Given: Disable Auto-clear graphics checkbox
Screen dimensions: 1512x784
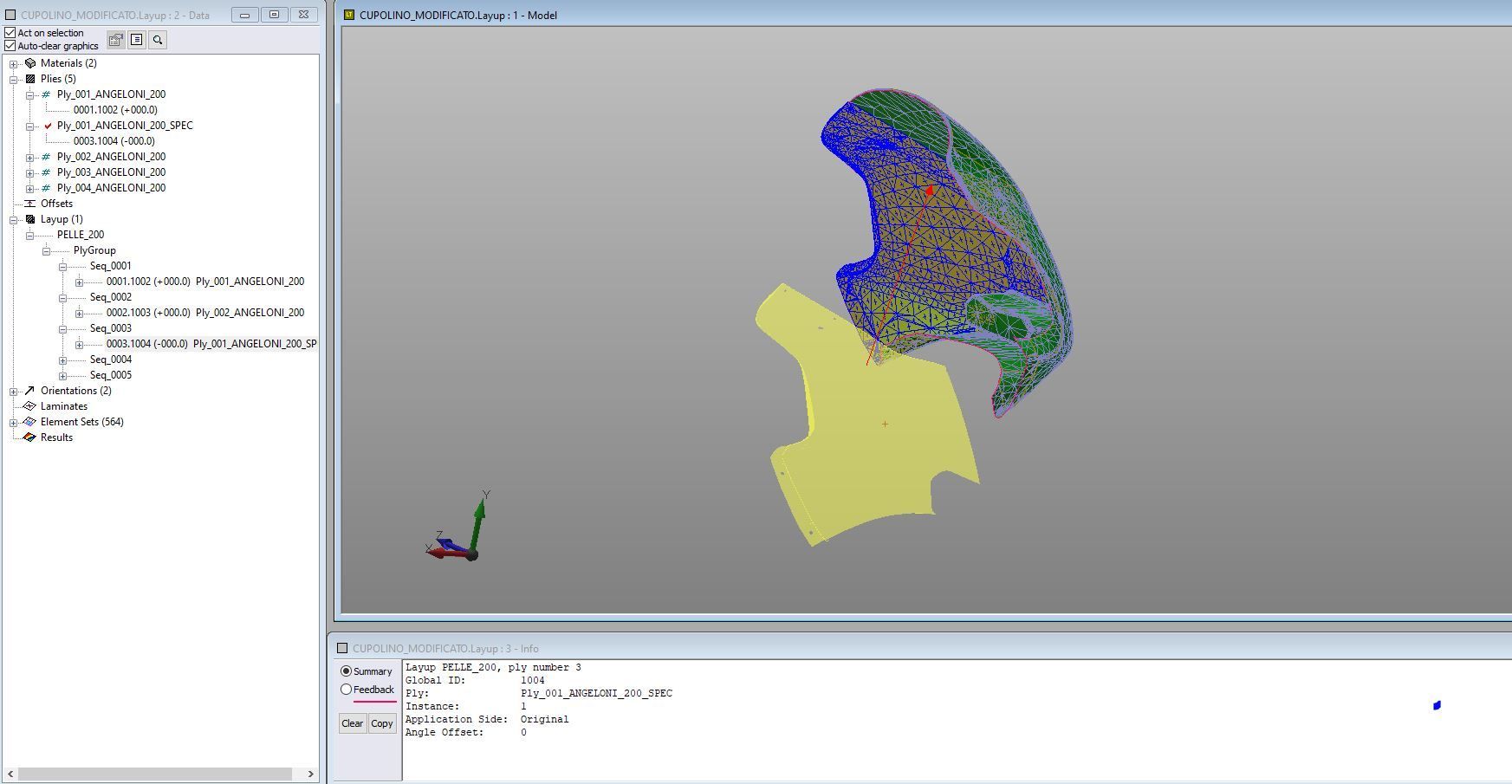Looking at the screenshot, I should [x=10, y=46].
